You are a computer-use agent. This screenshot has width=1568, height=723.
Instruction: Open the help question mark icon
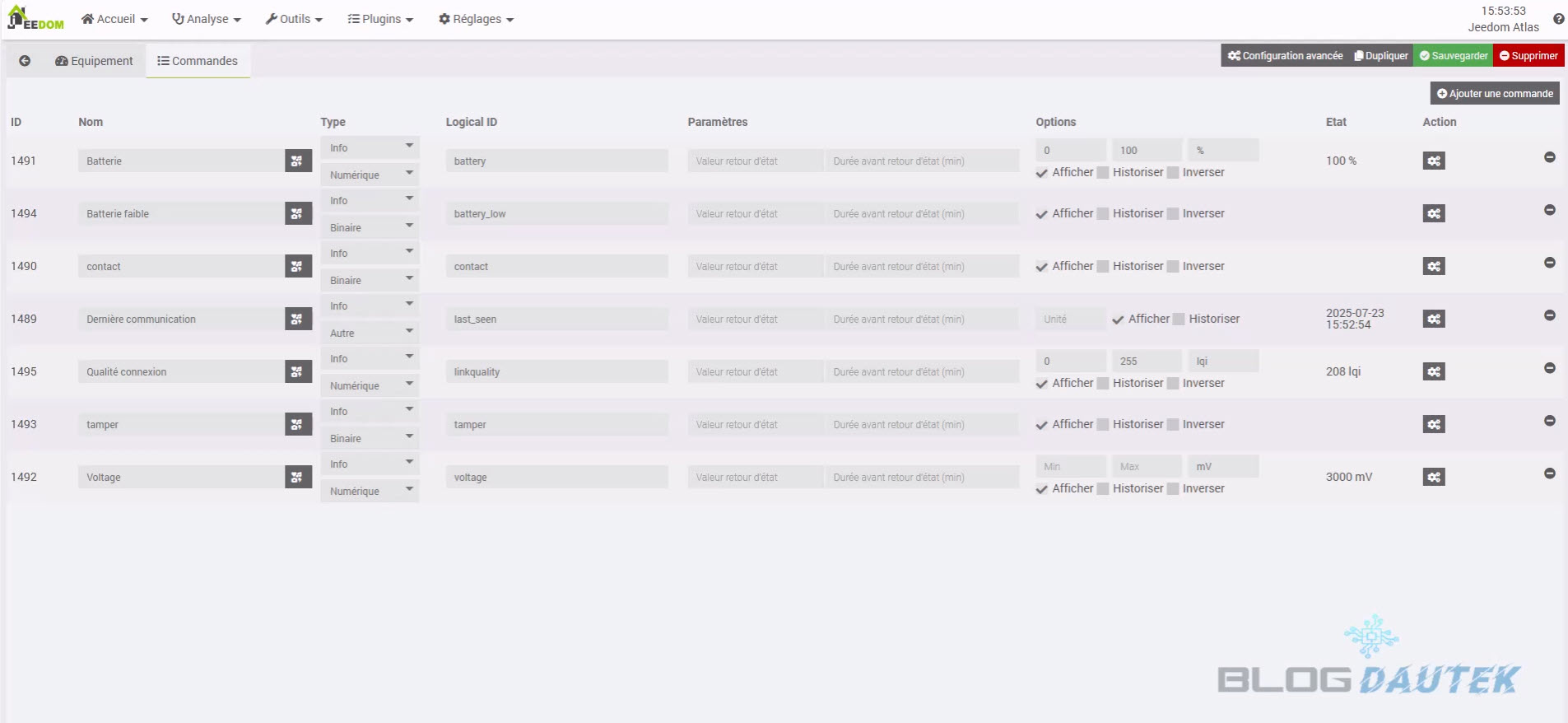click(1558, 19)
